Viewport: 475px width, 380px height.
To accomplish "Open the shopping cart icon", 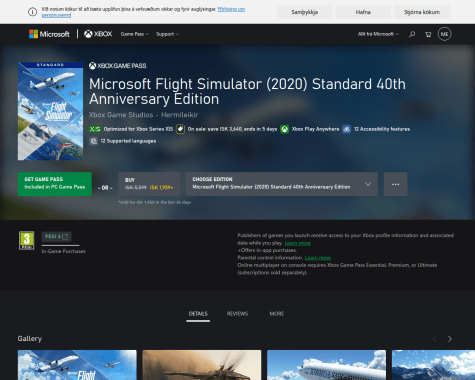I will (428, 34).
